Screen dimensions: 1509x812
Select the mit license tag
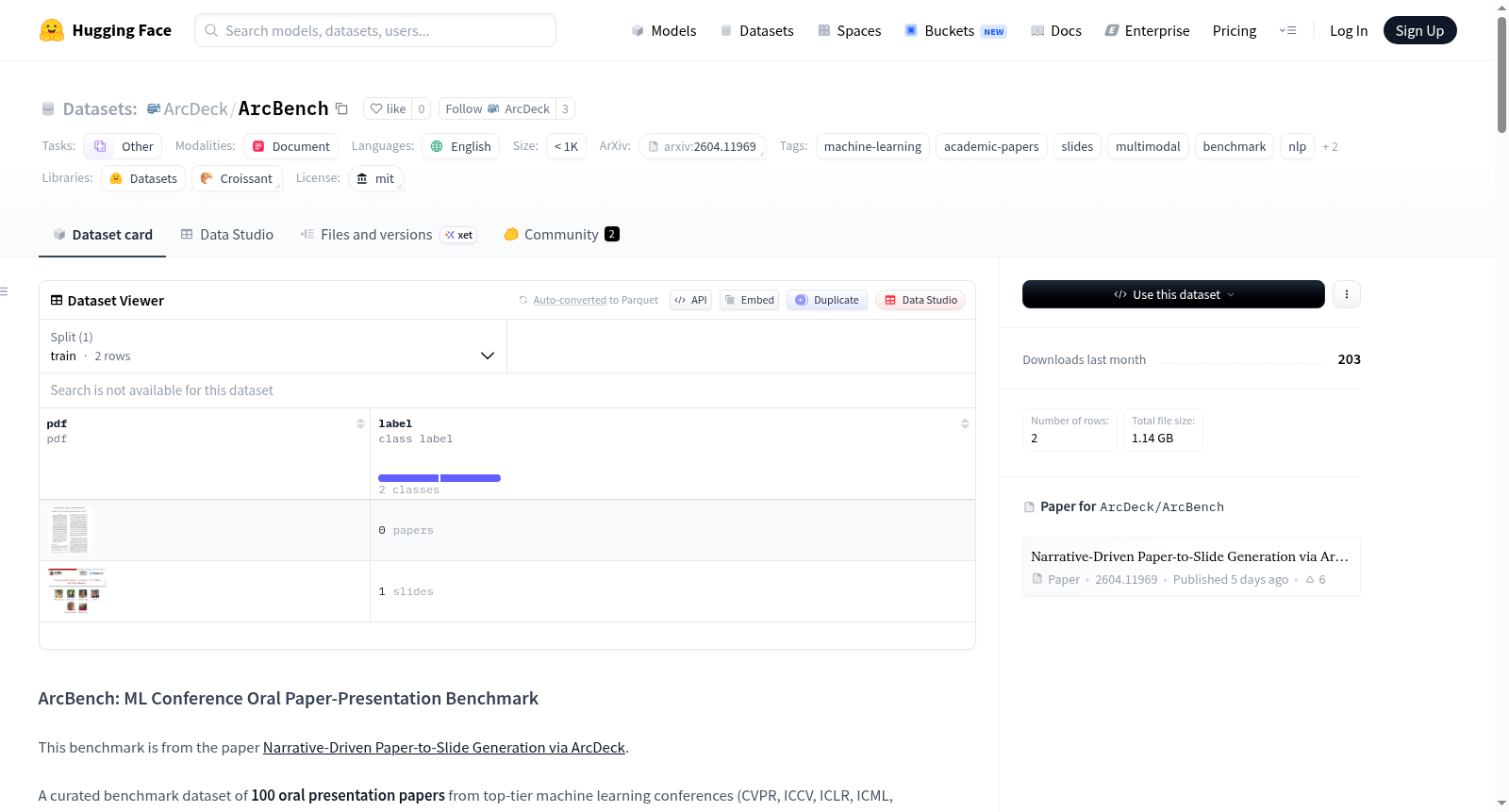375,178
